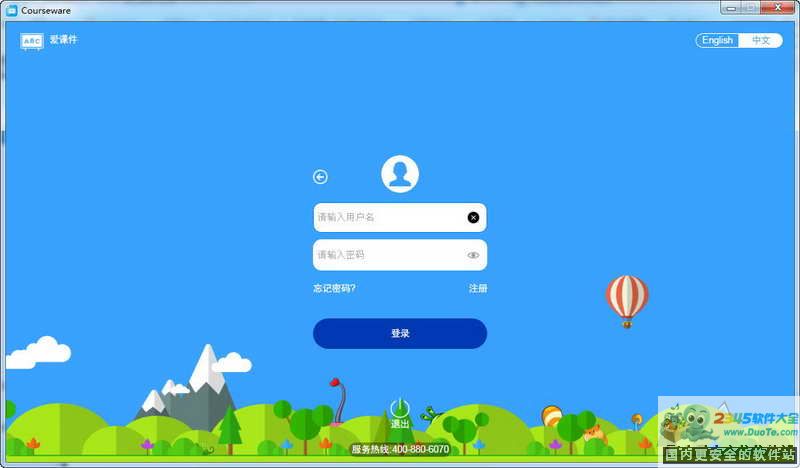This screenshot has height=468, width=800.
Task: Open the 忘记密码? forgot password link
Action: coord(334,289)
